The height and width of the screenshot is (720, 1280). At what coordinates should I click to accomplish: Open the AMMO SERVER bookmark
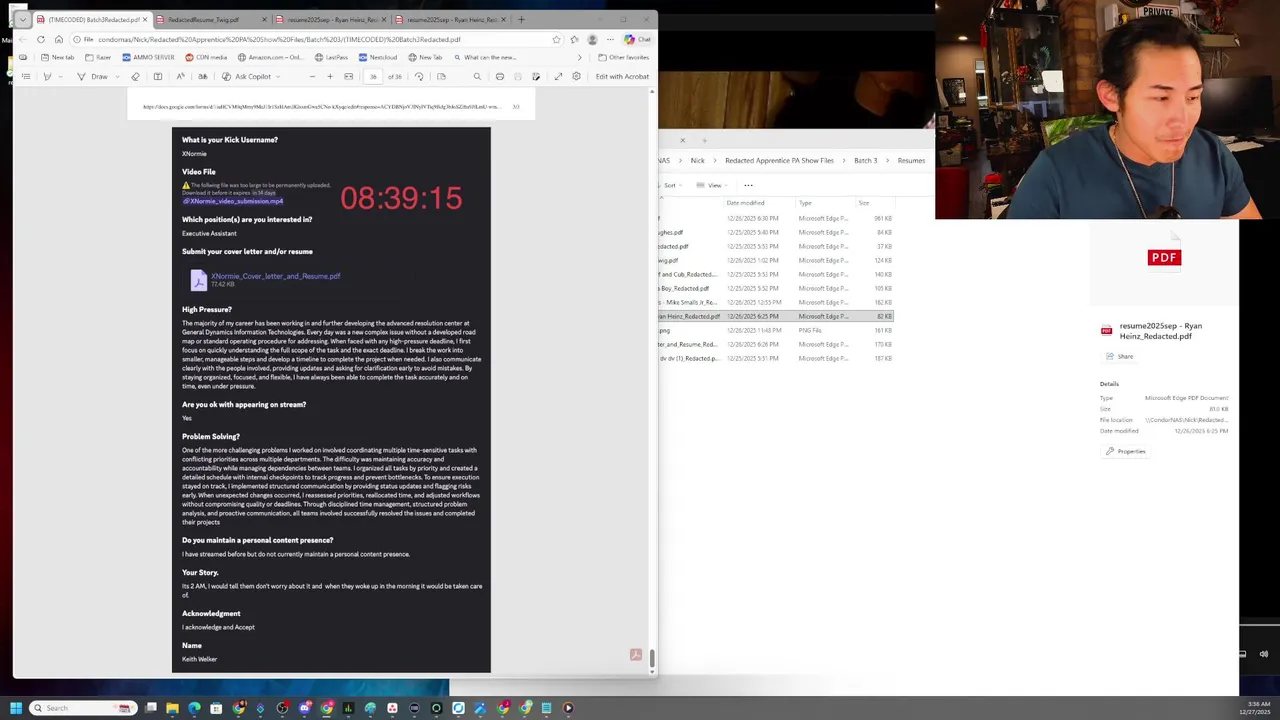click(x=148, y=57)
